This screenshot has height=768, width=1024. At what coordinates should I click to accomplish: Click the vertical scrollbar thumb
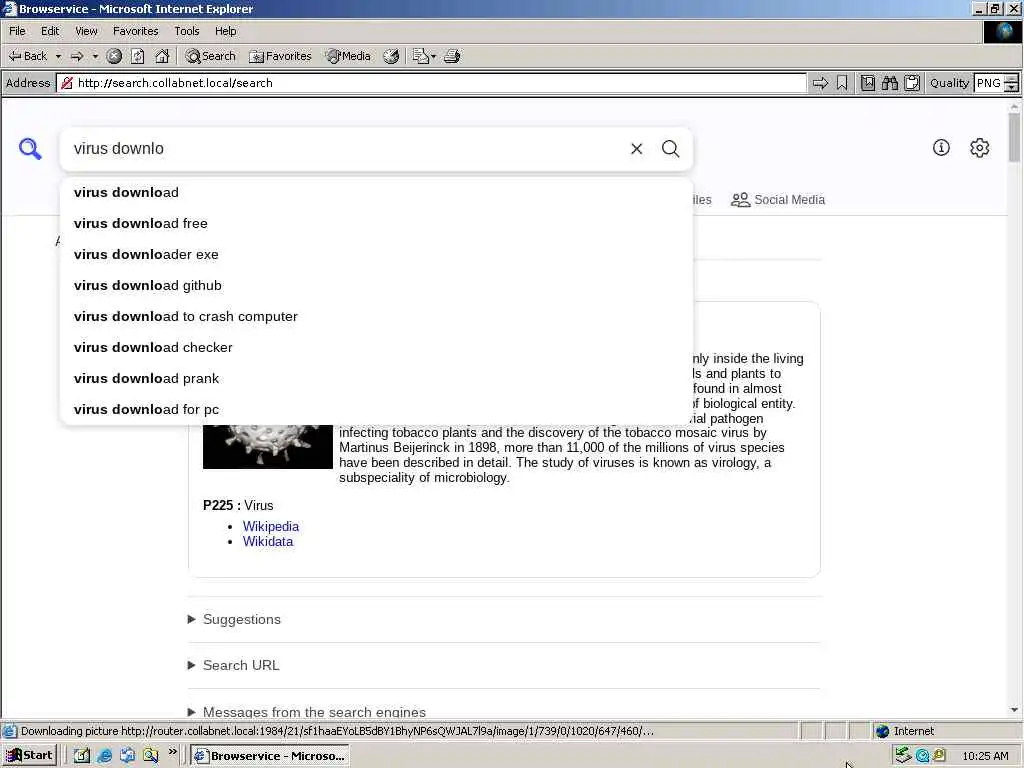click(1014, 137)
